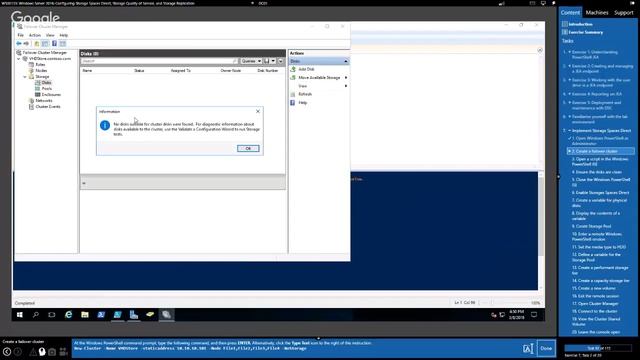Switch to the Machines tab
640x360 pixels.
(597, 13)
